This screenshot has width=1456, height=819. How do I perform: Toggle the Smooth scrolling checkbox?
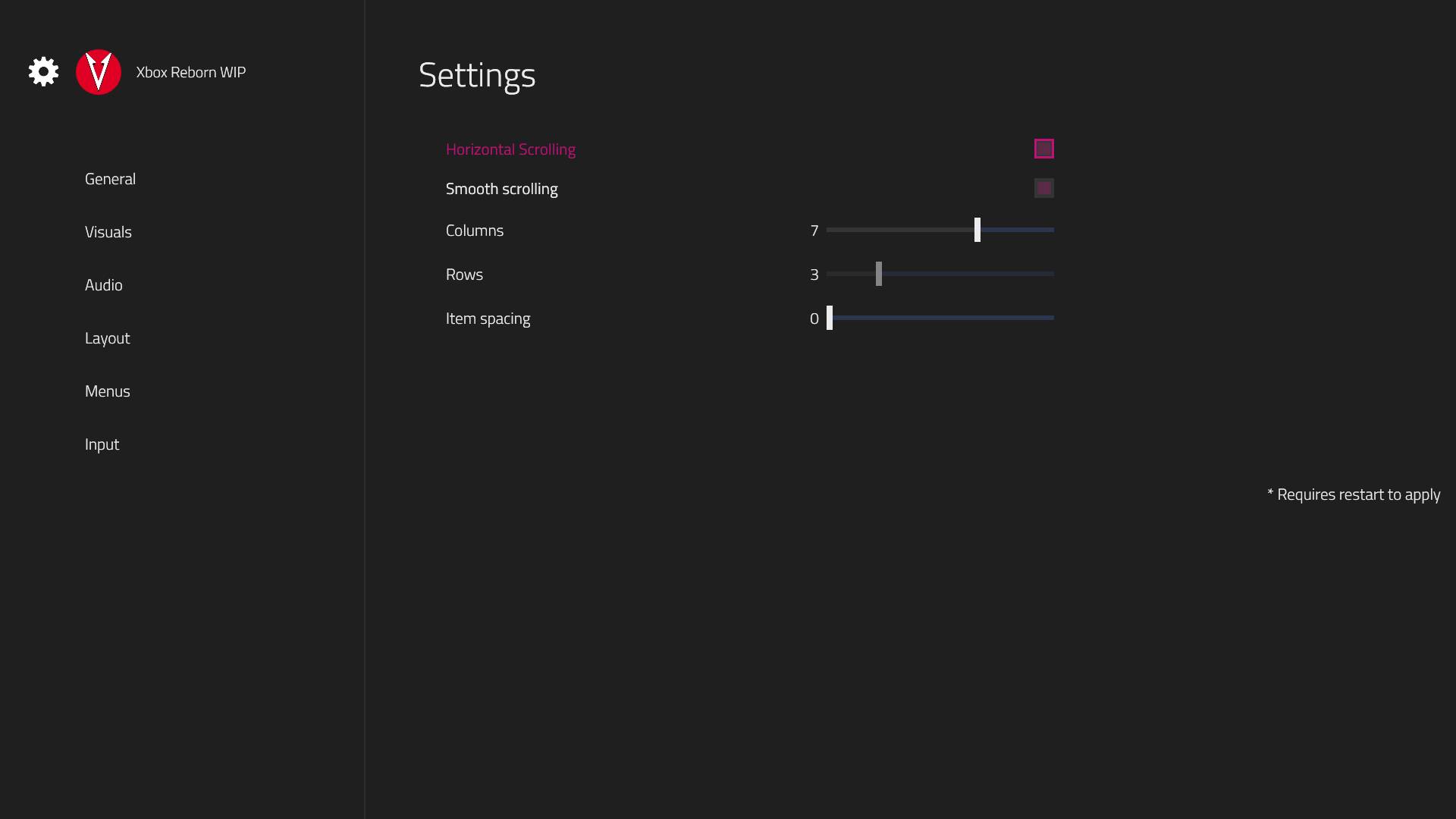click(x=1043, y=188)
